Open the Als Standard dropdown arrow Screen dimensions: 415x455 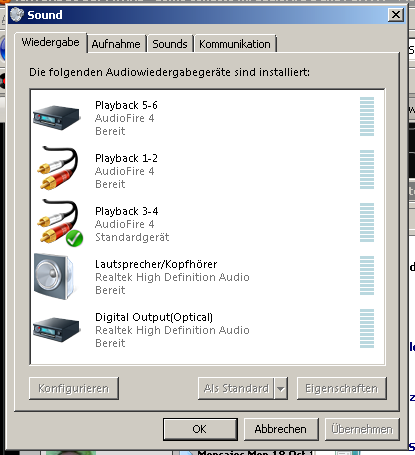point(281,388)
